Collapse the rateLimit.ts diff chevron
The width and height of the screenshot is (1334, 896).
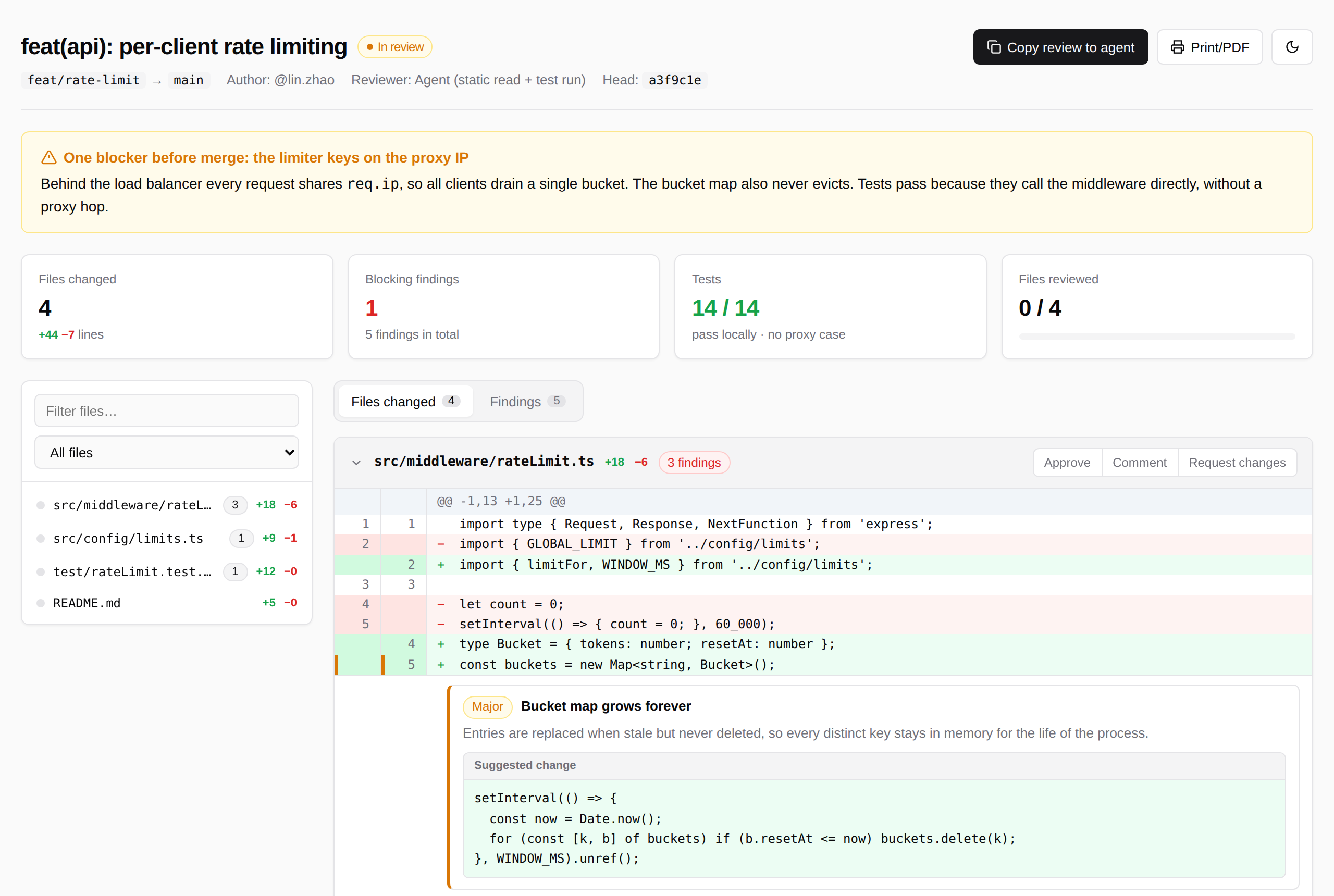pos(356,462)
